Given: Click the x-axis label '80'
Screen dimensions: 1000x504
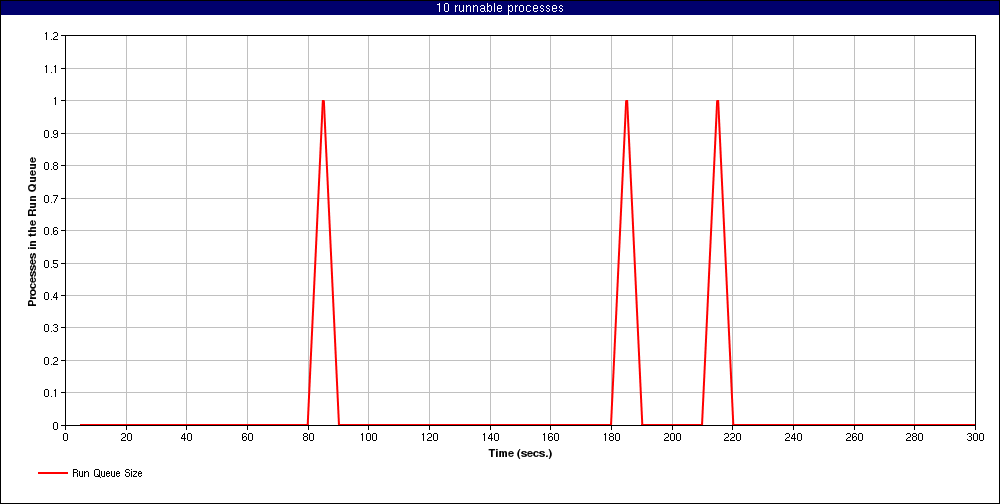Looking at the screenshot, I should 308,437.
